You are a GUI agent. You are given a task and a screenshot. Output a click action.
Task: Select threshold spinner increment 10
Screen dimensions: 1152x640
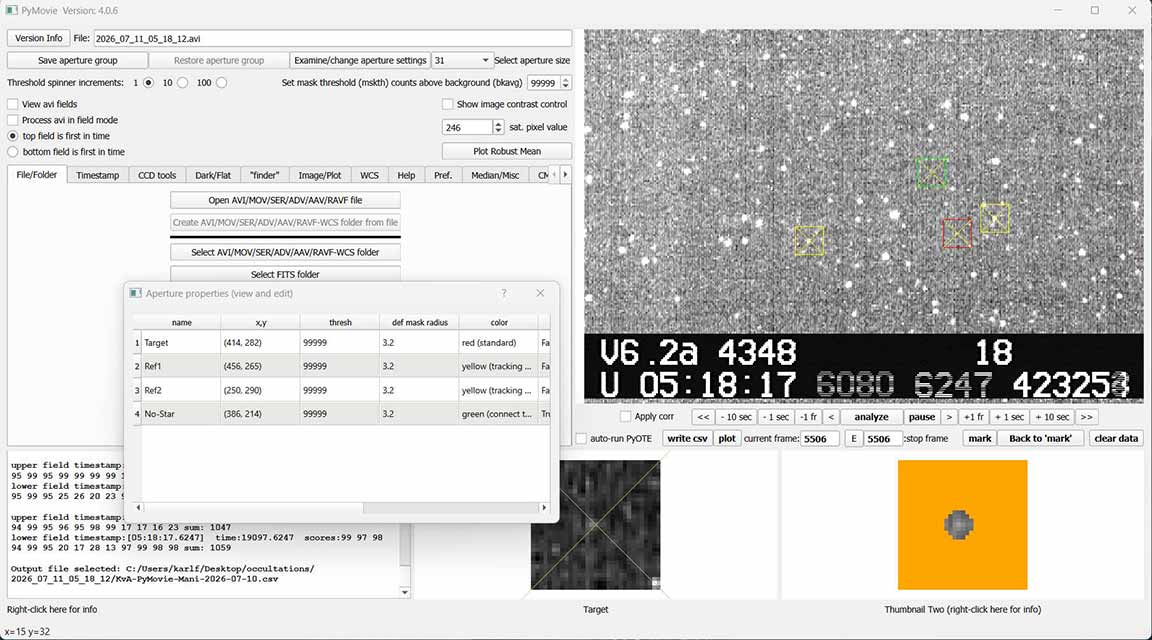[182, 83]
